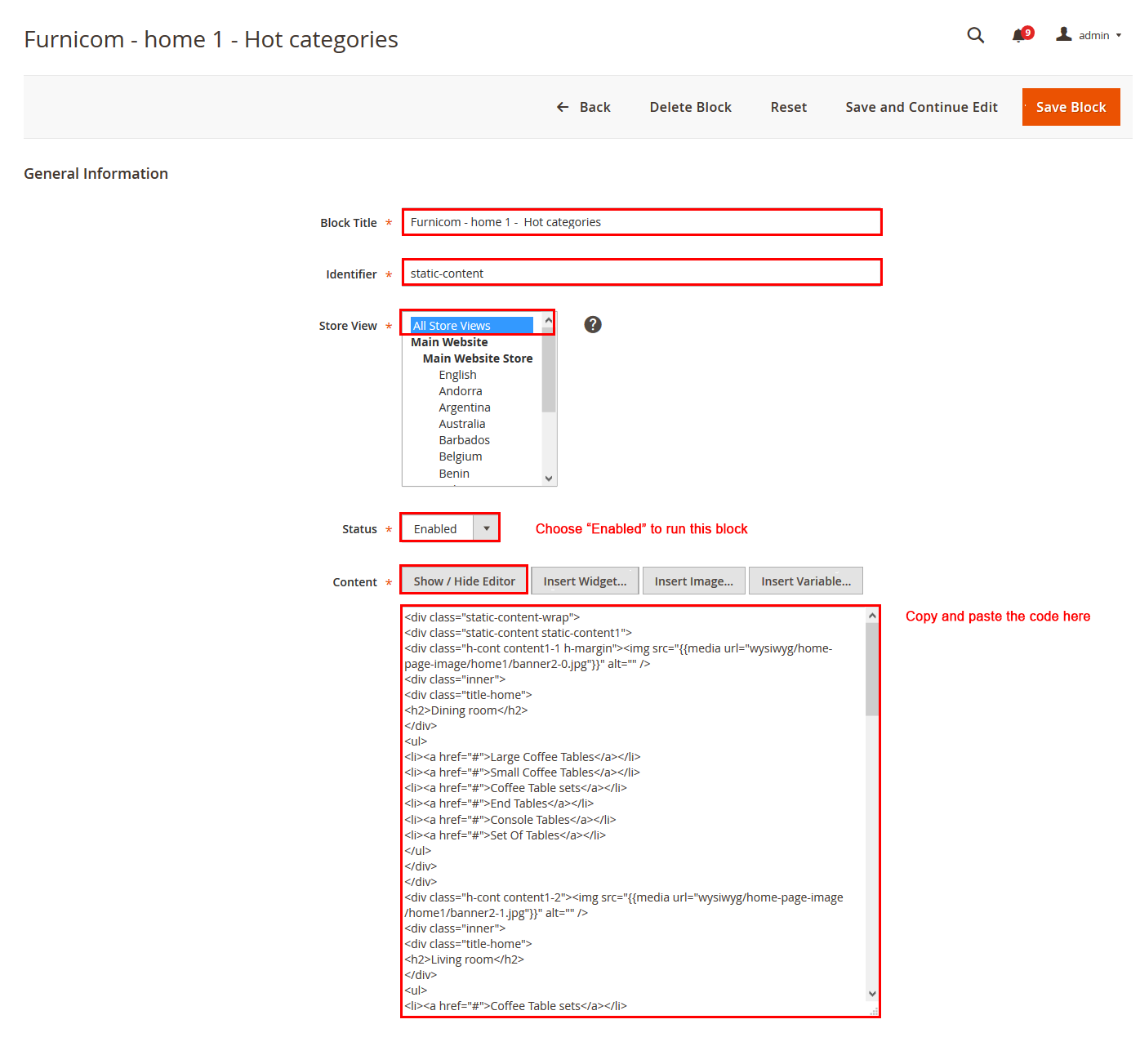Image resolution: width=1140 pixels, height=1064 pixels.
Task: Select Benin store view
Action: 454,474
